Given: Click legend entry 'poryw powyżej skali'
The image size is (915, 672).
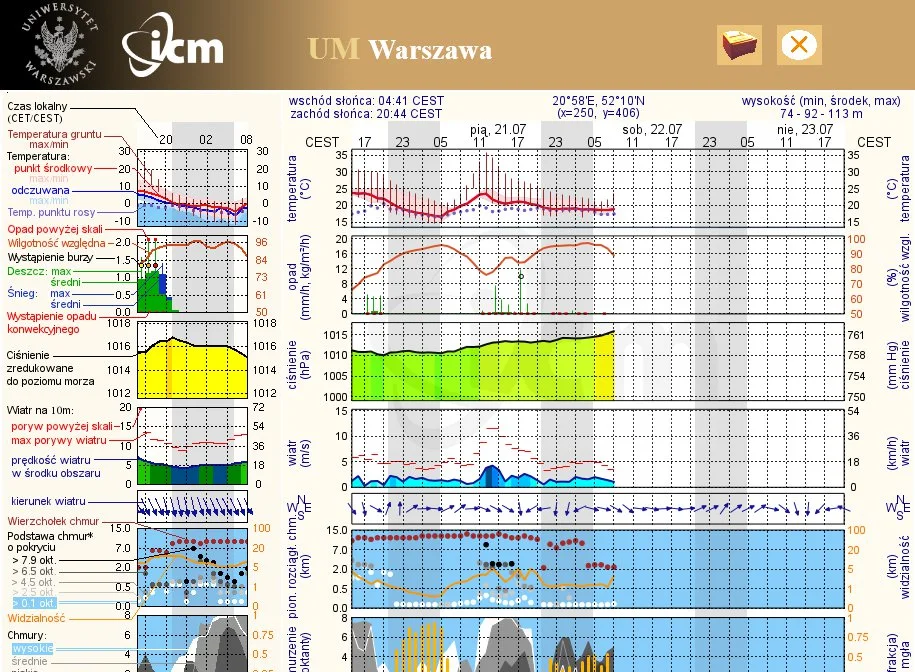Looking at the screenshot, I should point(62,426).
